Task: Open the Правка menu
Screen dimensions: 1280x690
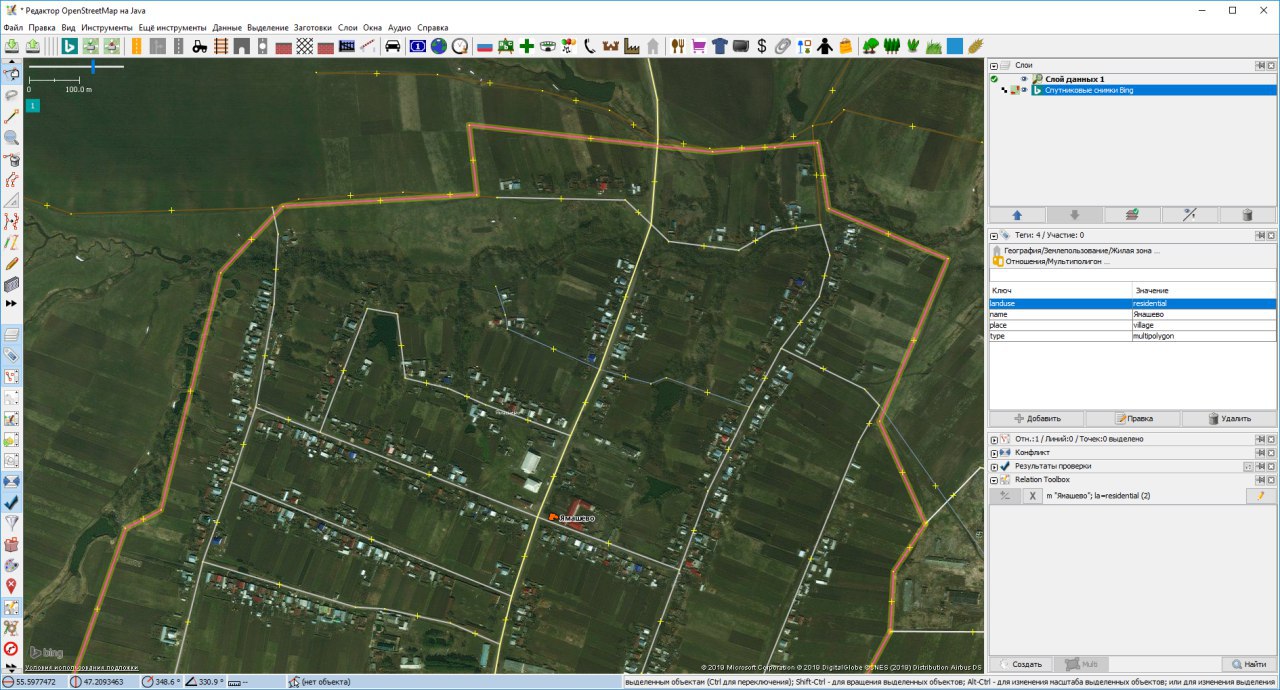Action: [42, 28]
